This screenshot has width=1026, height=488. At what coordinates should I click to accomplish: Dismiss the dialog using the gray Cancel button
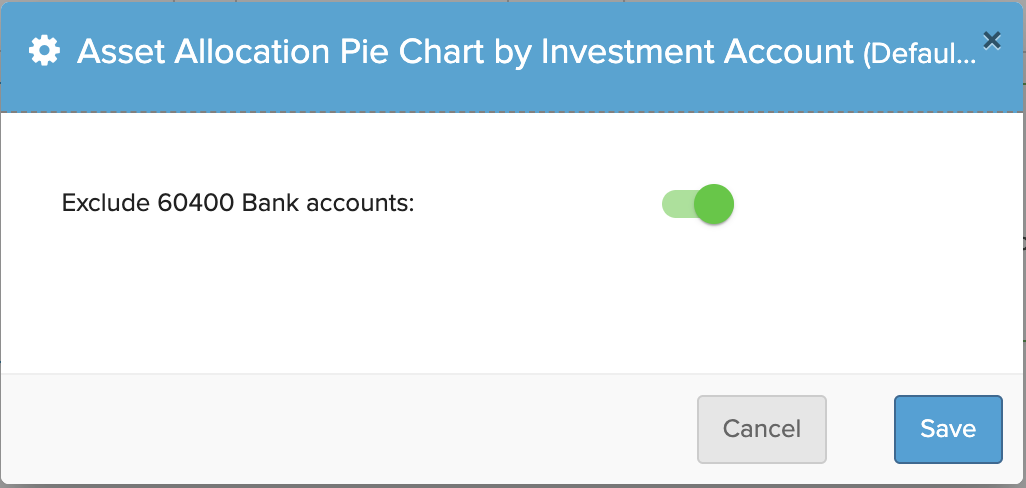762,429
